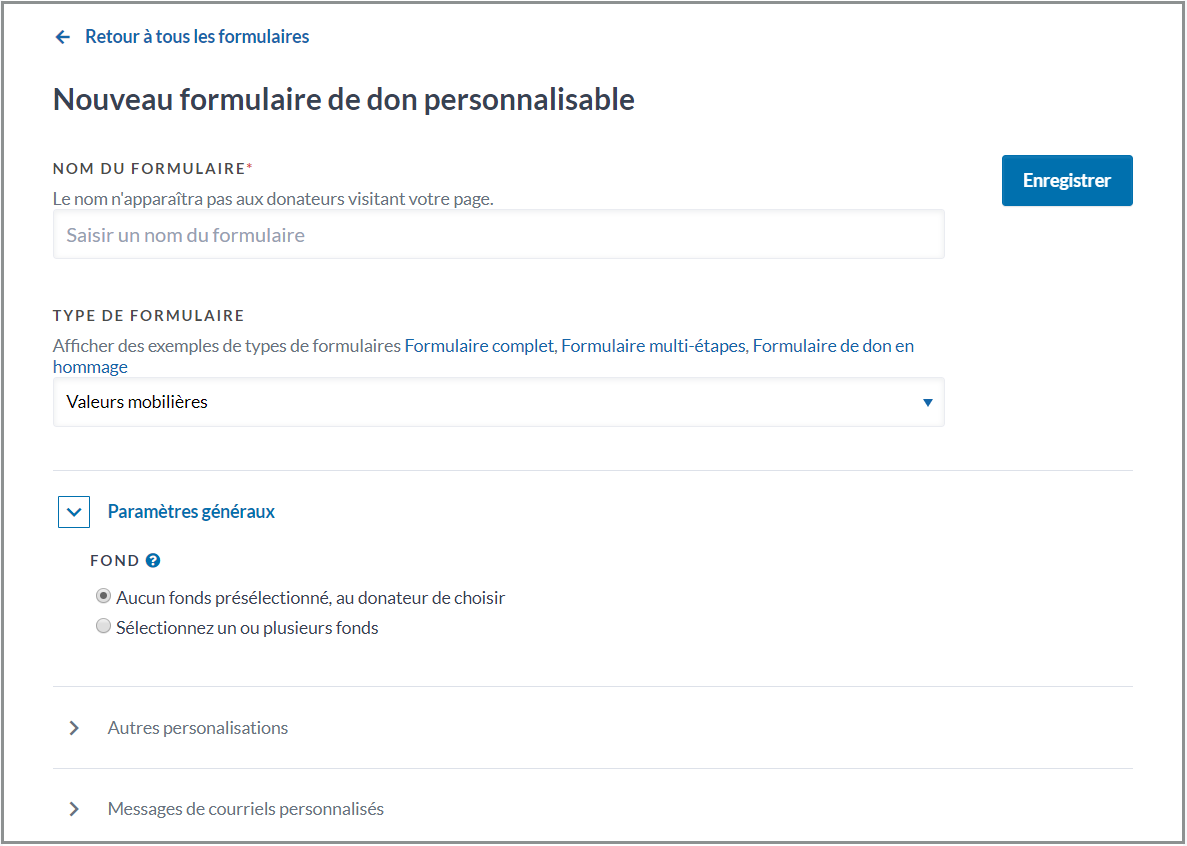This screenshot has height=846, width=1187.
Task: Click the Enregistrer button
Action: (1066, 181)
